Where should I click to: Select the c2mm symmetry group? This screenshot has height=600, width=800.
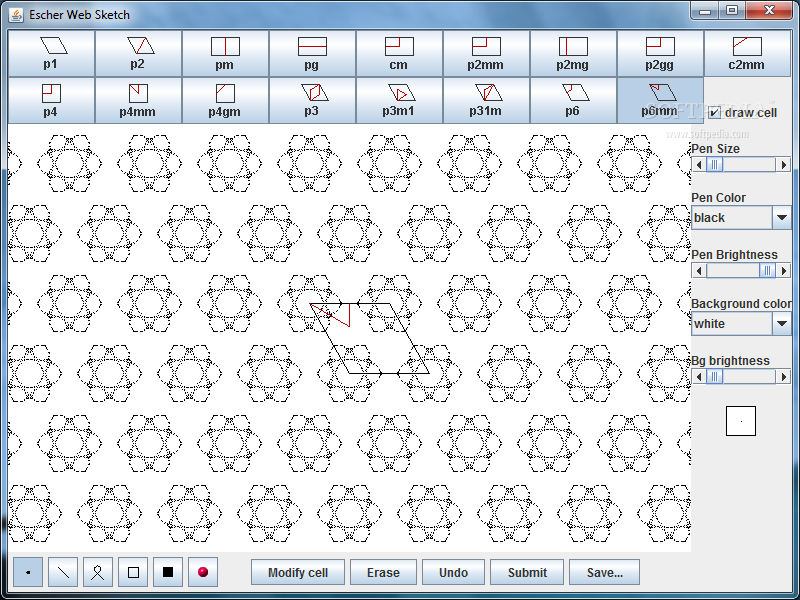point(747,54)
